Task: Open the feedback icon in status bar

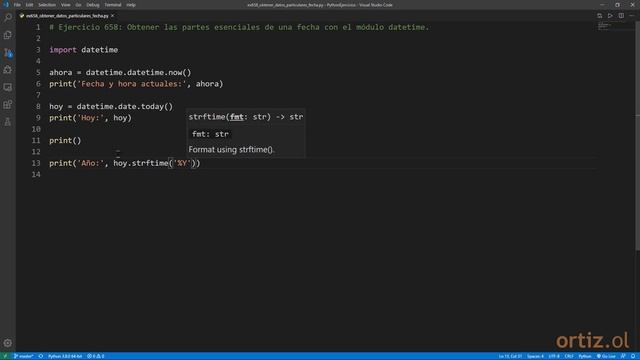Action: (623, 356)
